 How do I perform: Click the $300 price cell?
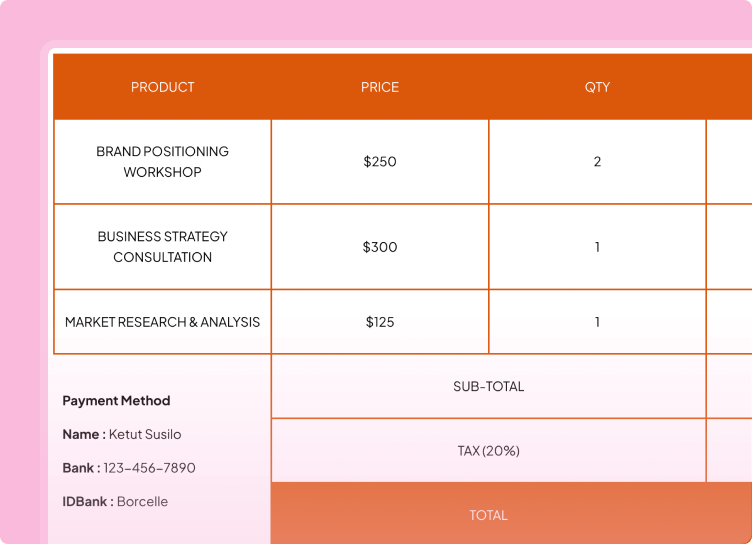coord(380,247)
